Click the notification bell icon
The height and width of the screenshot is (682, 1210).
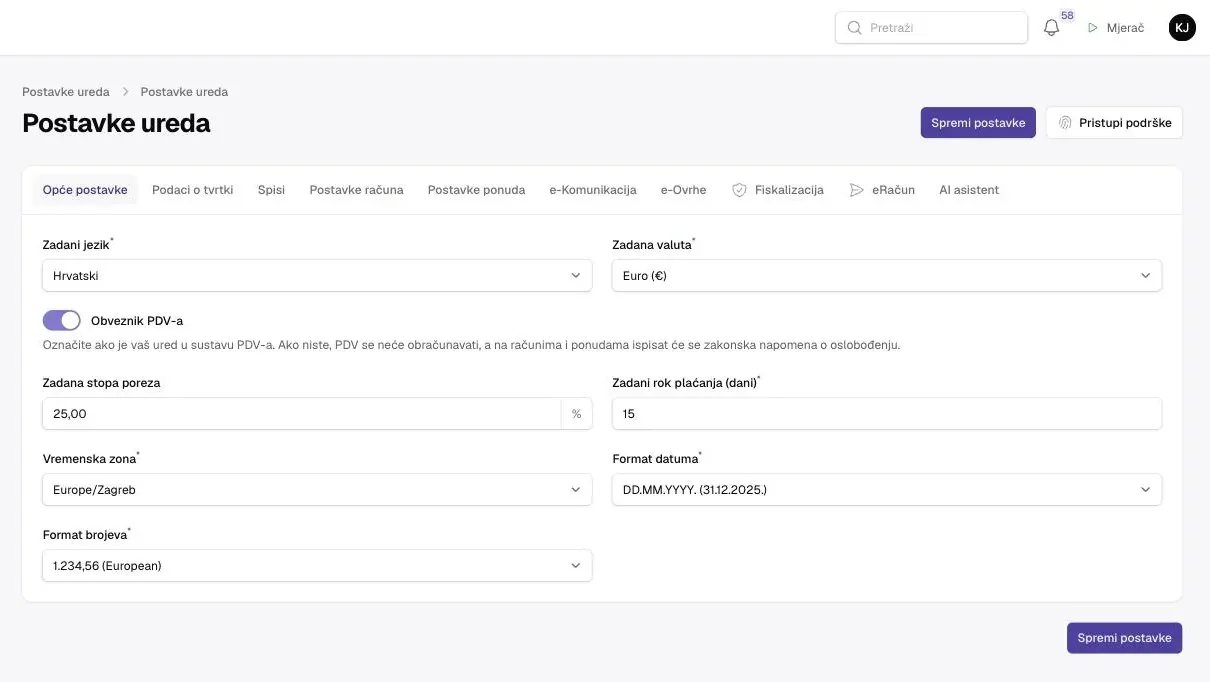pyautogui.click(x=1051, y=28)
